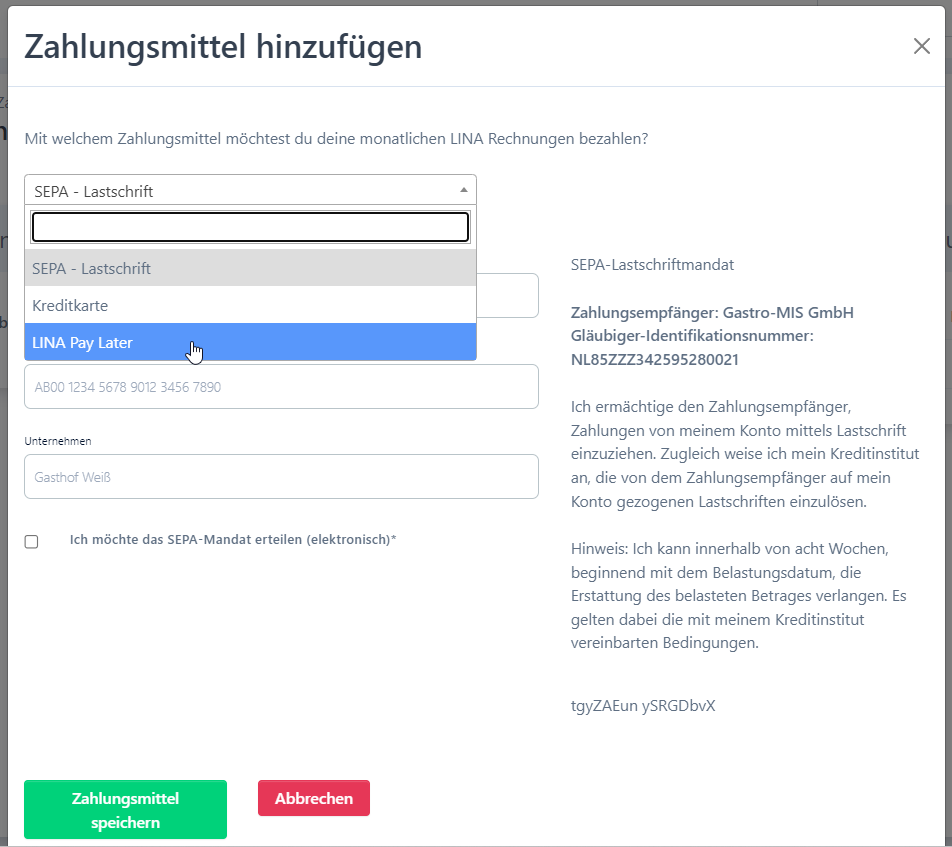Click Zahlungsmittel speichern button
This screenshot has height=847, width=952.
coord(126,810)
